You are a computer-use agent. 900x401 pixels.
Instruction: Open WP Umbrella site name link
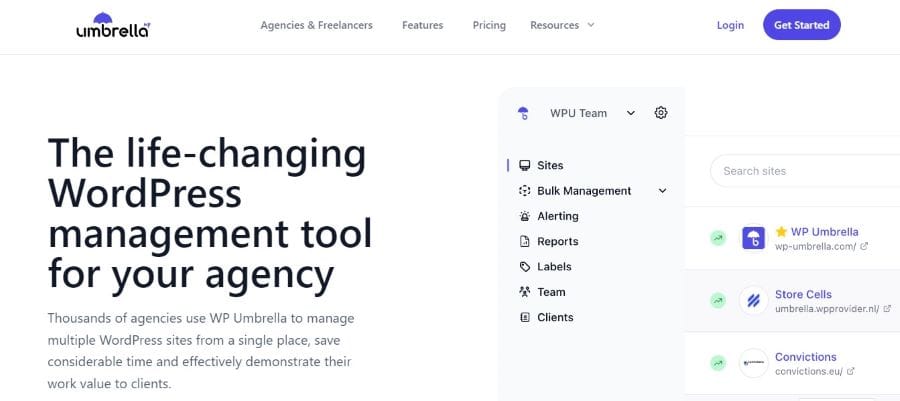click(x=824, y=232)
